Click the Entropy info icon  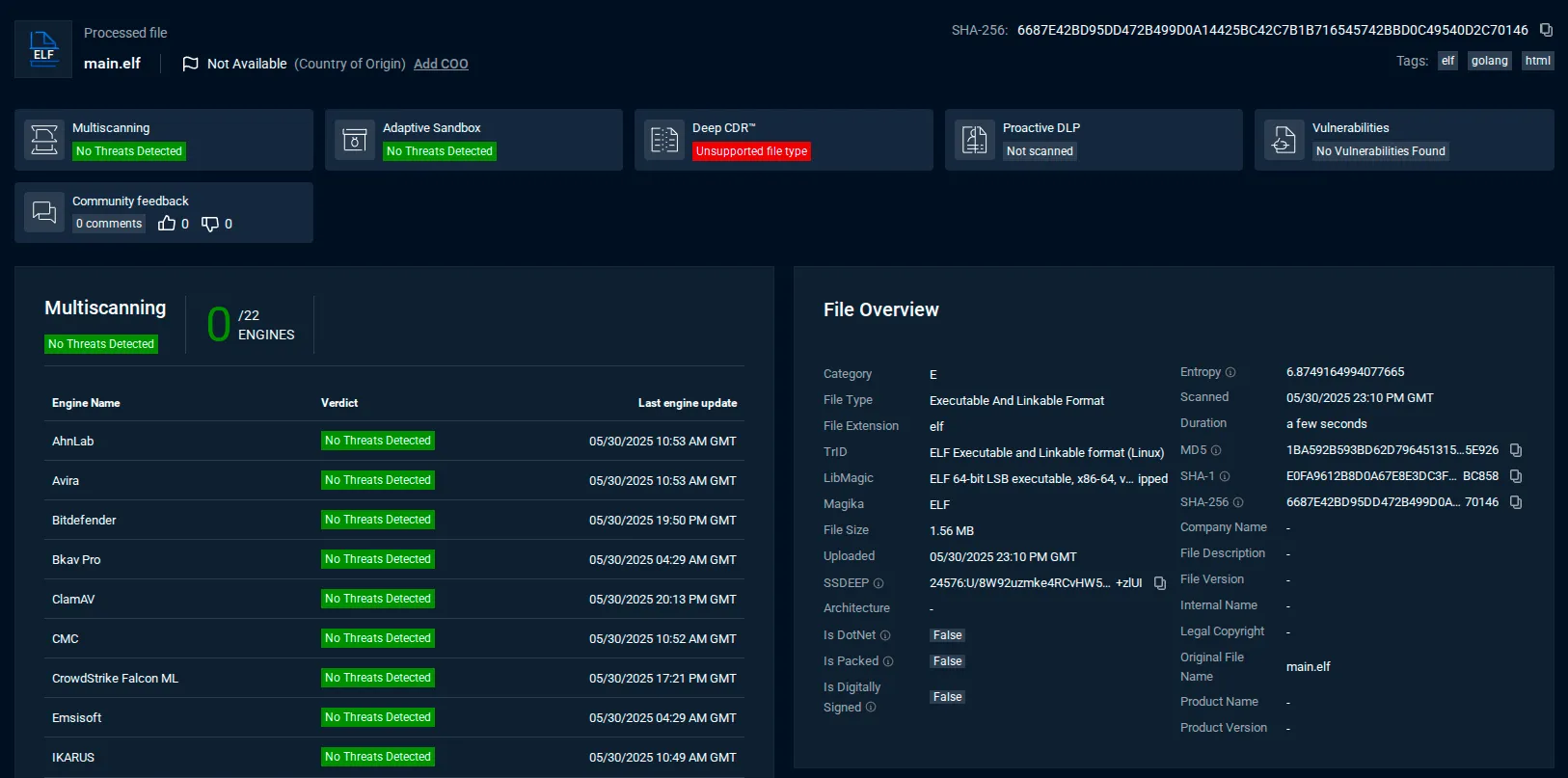1230,372
